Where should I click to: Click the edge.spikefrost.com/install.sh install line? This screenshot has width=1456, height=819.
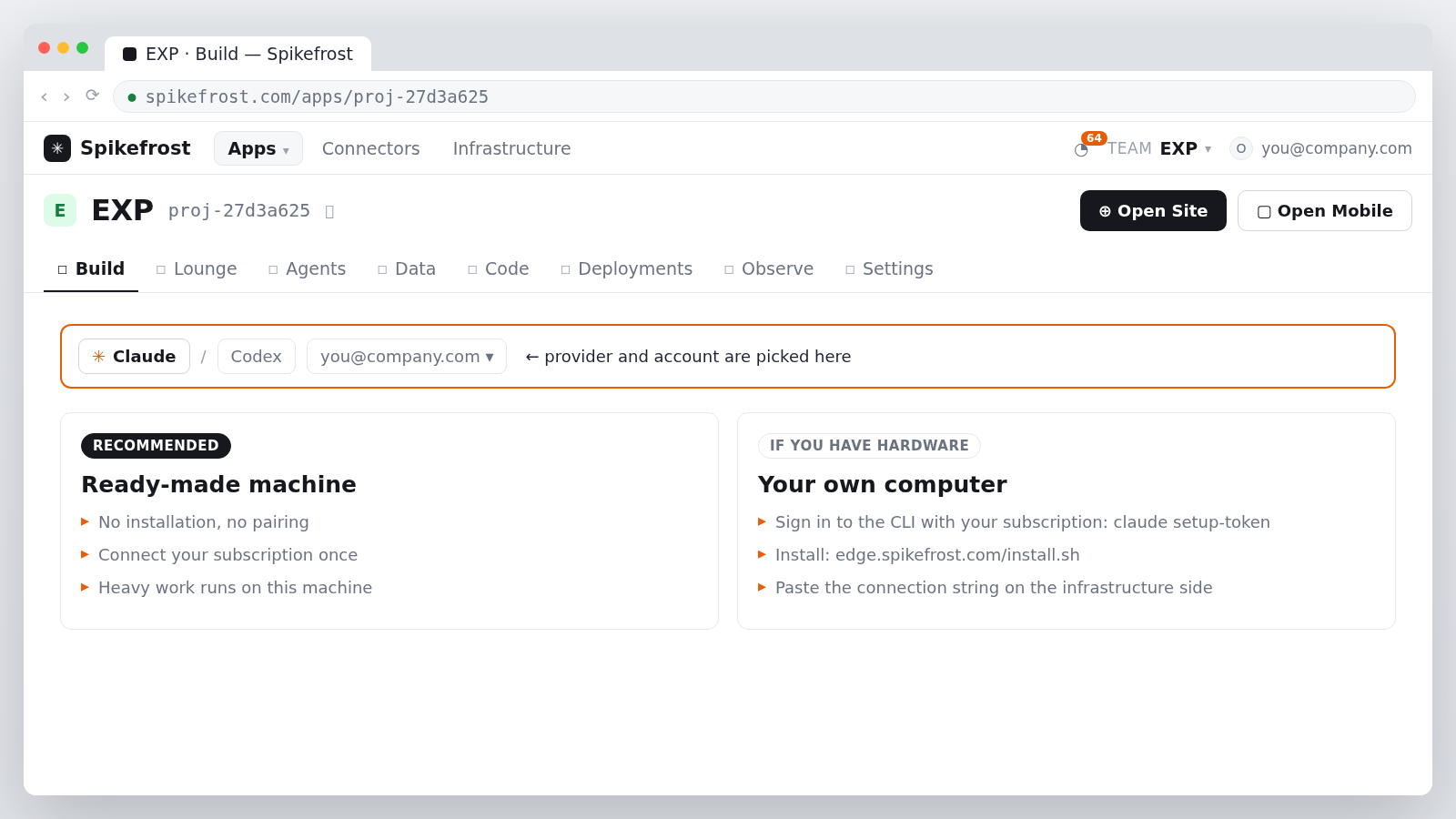click(x=927, y=555)
